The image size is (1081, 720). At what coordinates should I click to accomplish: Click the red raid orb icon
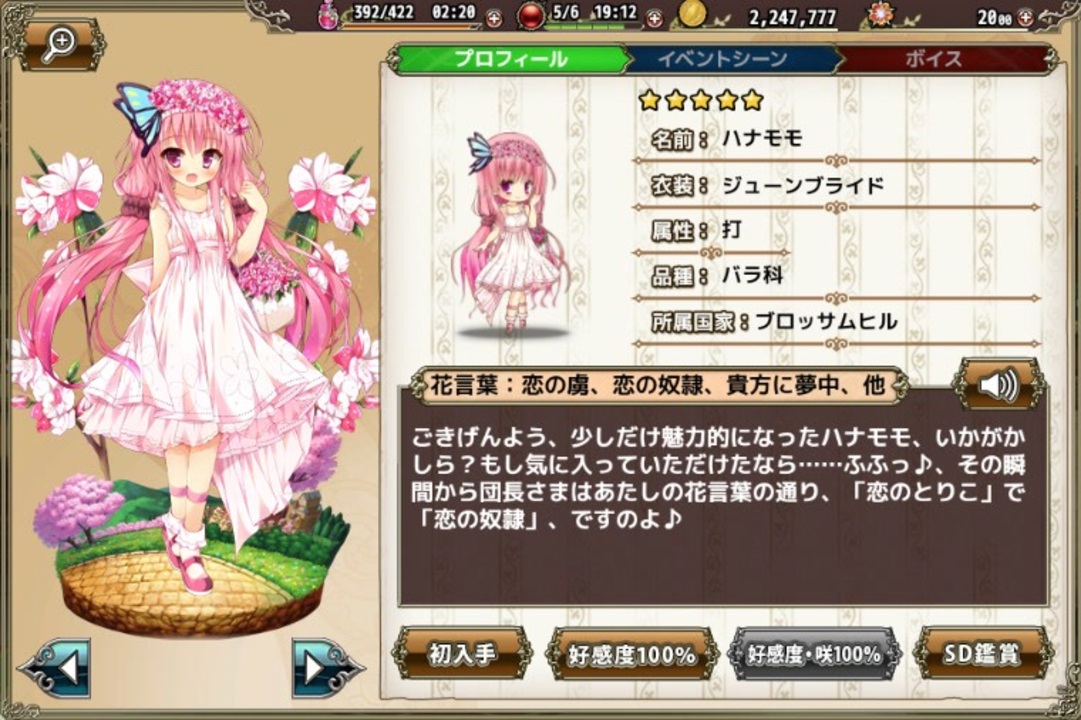click(532, 16)
